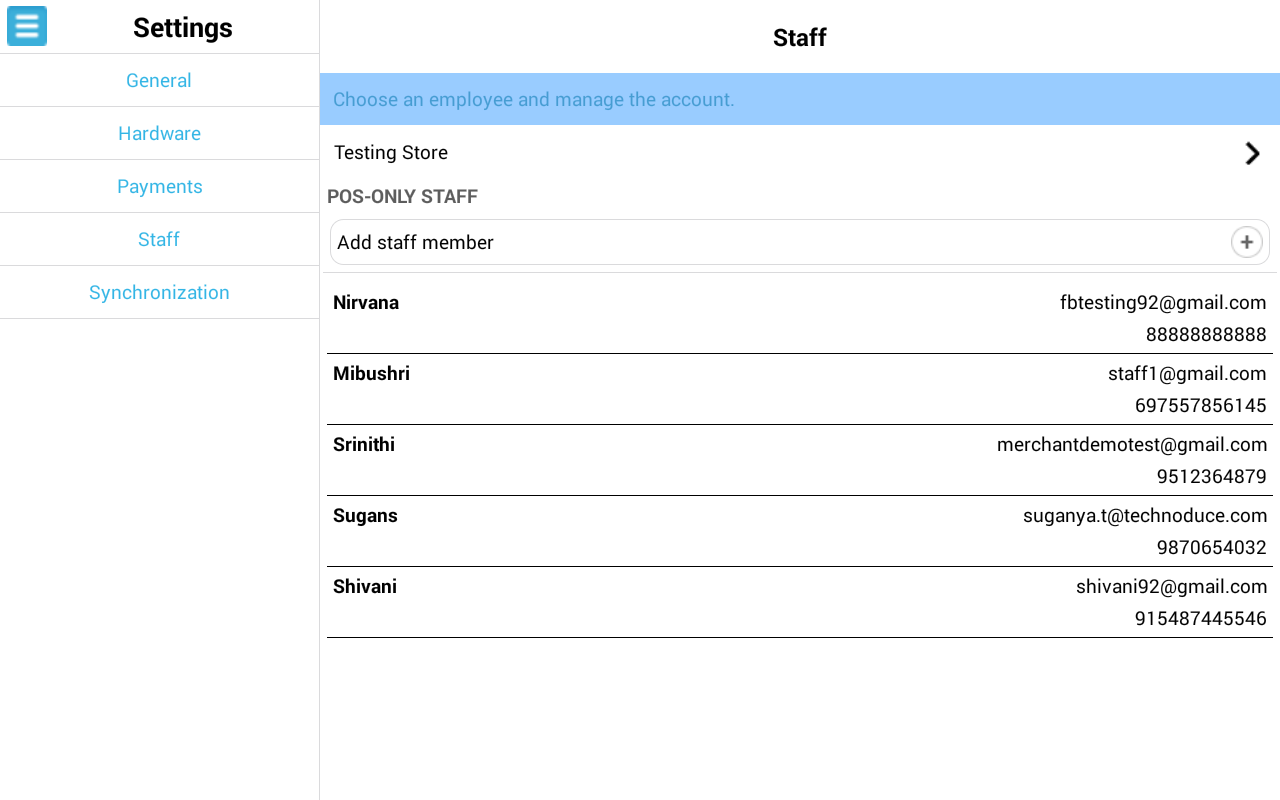Click the Staff page title
The height and width of the screenshot is (800, 1280).
(800, 37)
